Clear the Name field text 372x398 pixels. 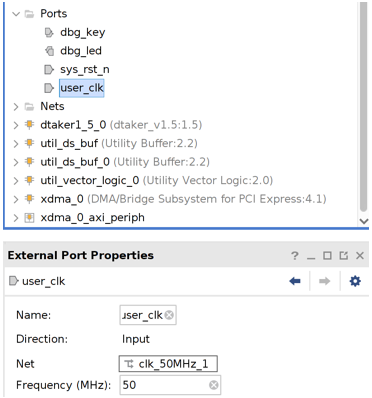(x=169, y=315)
